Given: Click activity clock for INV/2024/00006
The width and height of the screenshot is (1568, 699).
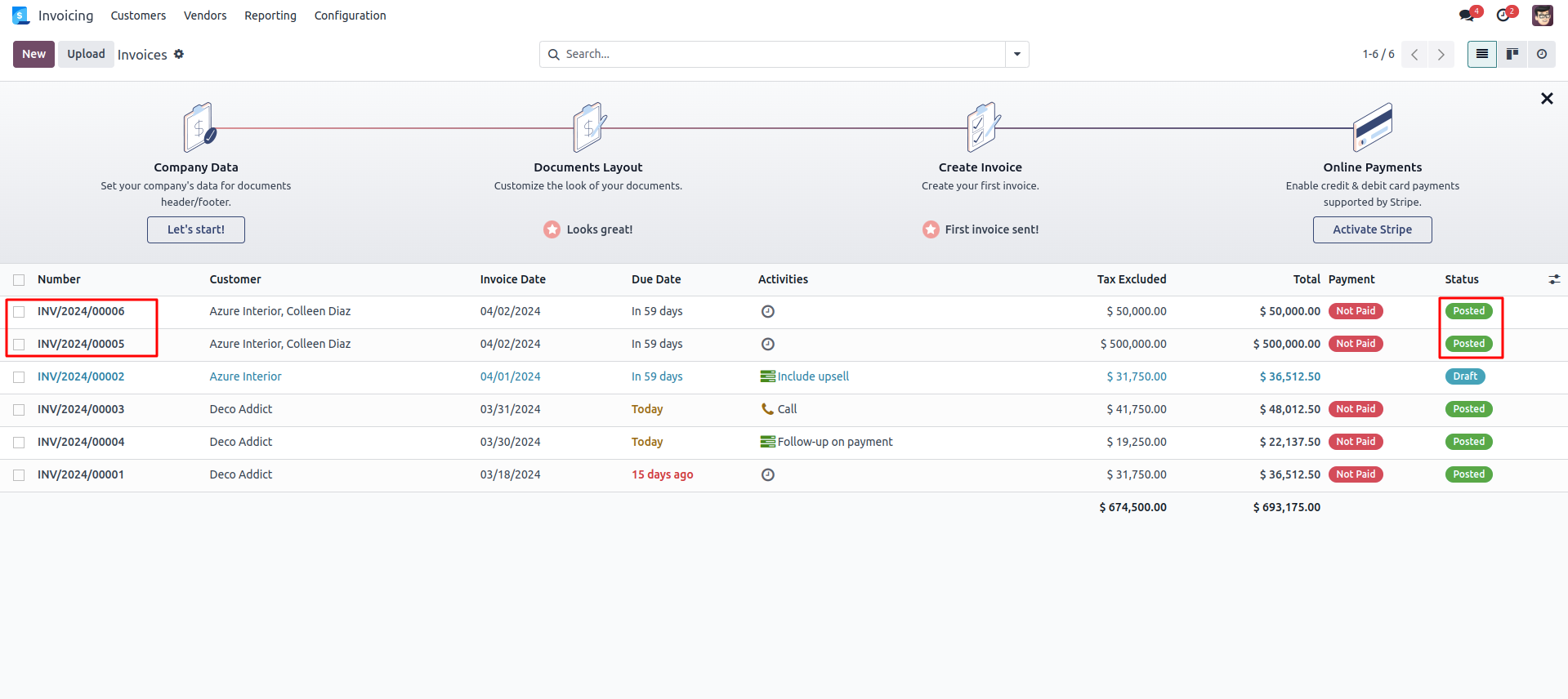Looking at the screenshot, I should 767,311.
